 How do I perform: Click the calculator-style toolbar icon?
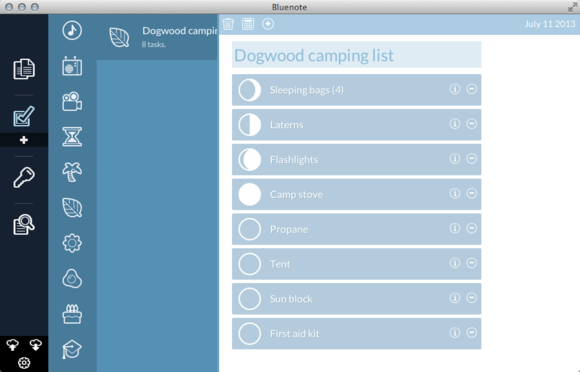(x=248, y=24)
